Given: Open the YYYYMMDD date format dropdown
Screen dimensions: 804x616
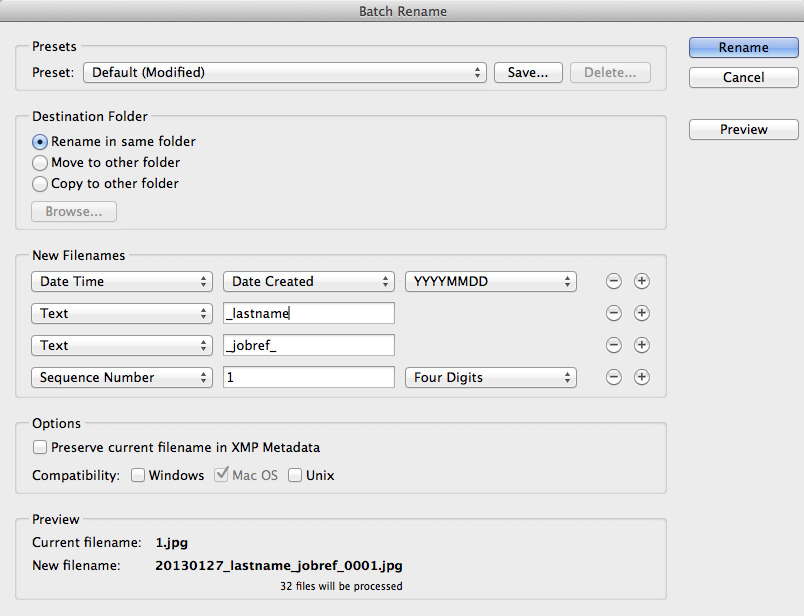Looking at the screenshot, I should (490, 282).
